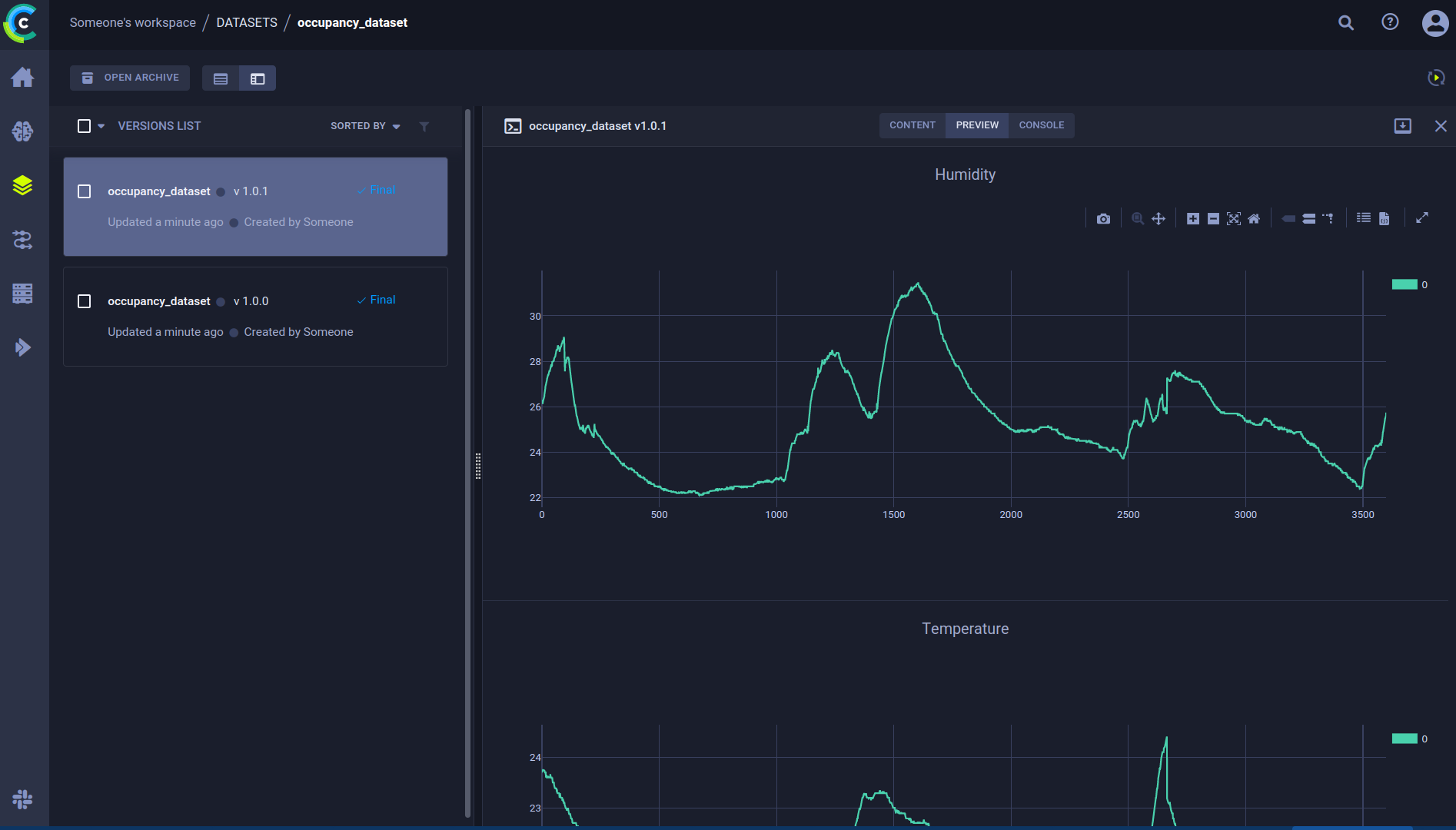This screenshot has width=1456, height=830.
Task: Autoscale the Humidity plot axes
Action: pos(1234,219)
